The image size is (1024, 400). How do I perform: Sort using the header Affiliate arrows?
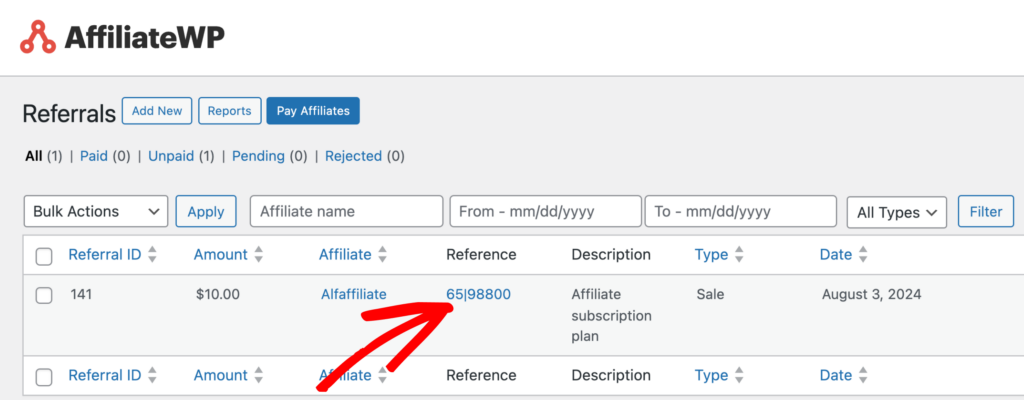[x=383, y=255]
